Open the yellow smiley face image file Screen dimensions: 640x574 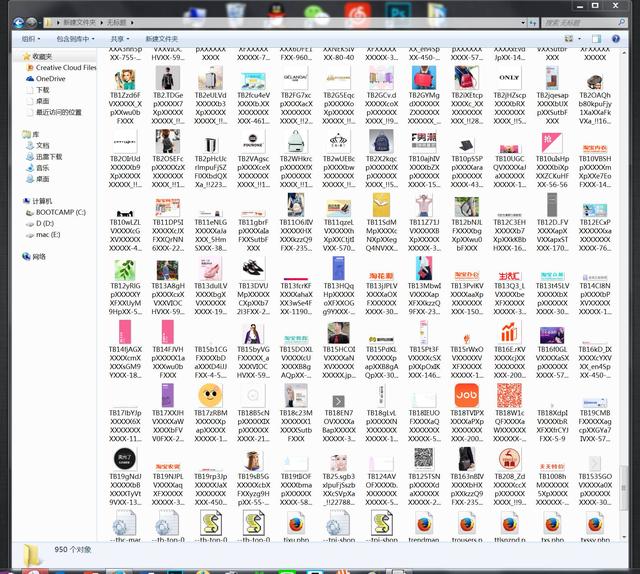tap(211, 395)
